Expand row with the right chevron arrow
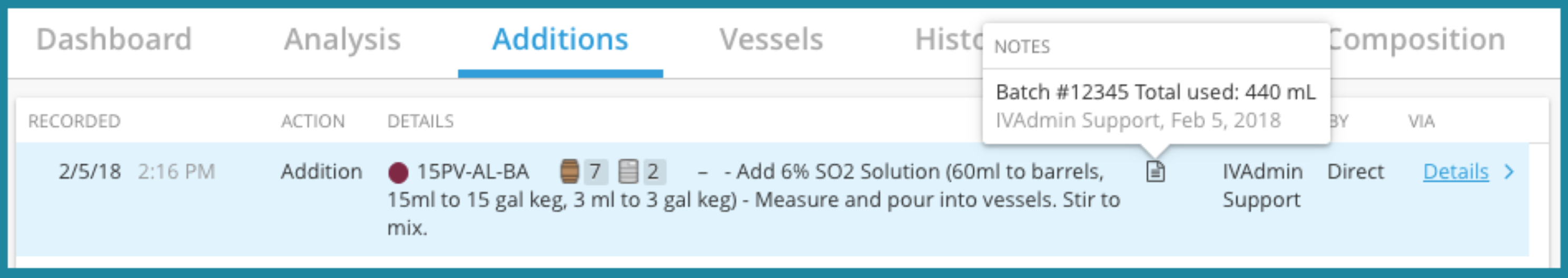1568x278 pixels. [x=1508, y=172]
